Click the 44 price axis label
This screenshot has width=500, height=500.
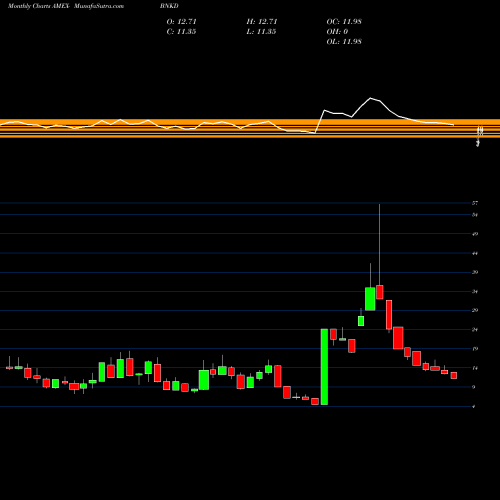pyautogui.click(x=475, y=253)
